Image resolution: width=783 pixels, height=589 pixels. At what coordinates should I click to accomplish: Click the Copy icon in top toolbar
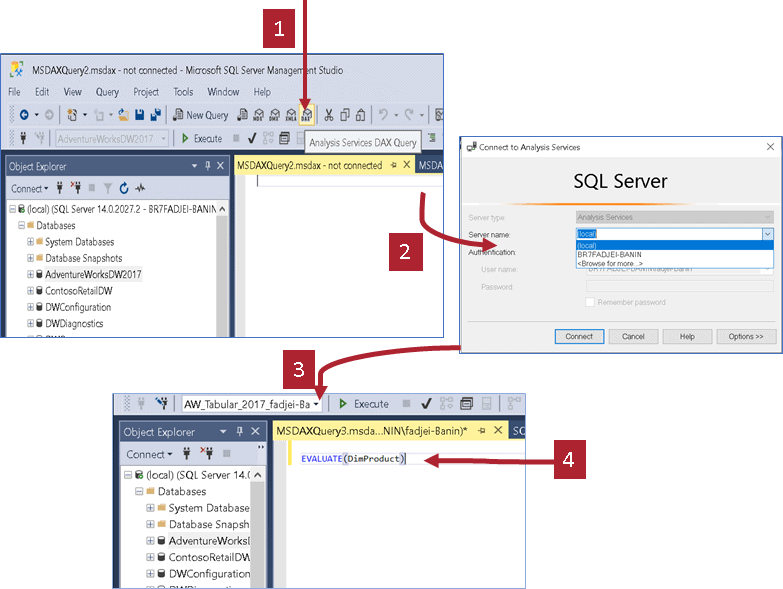(345, 115)
